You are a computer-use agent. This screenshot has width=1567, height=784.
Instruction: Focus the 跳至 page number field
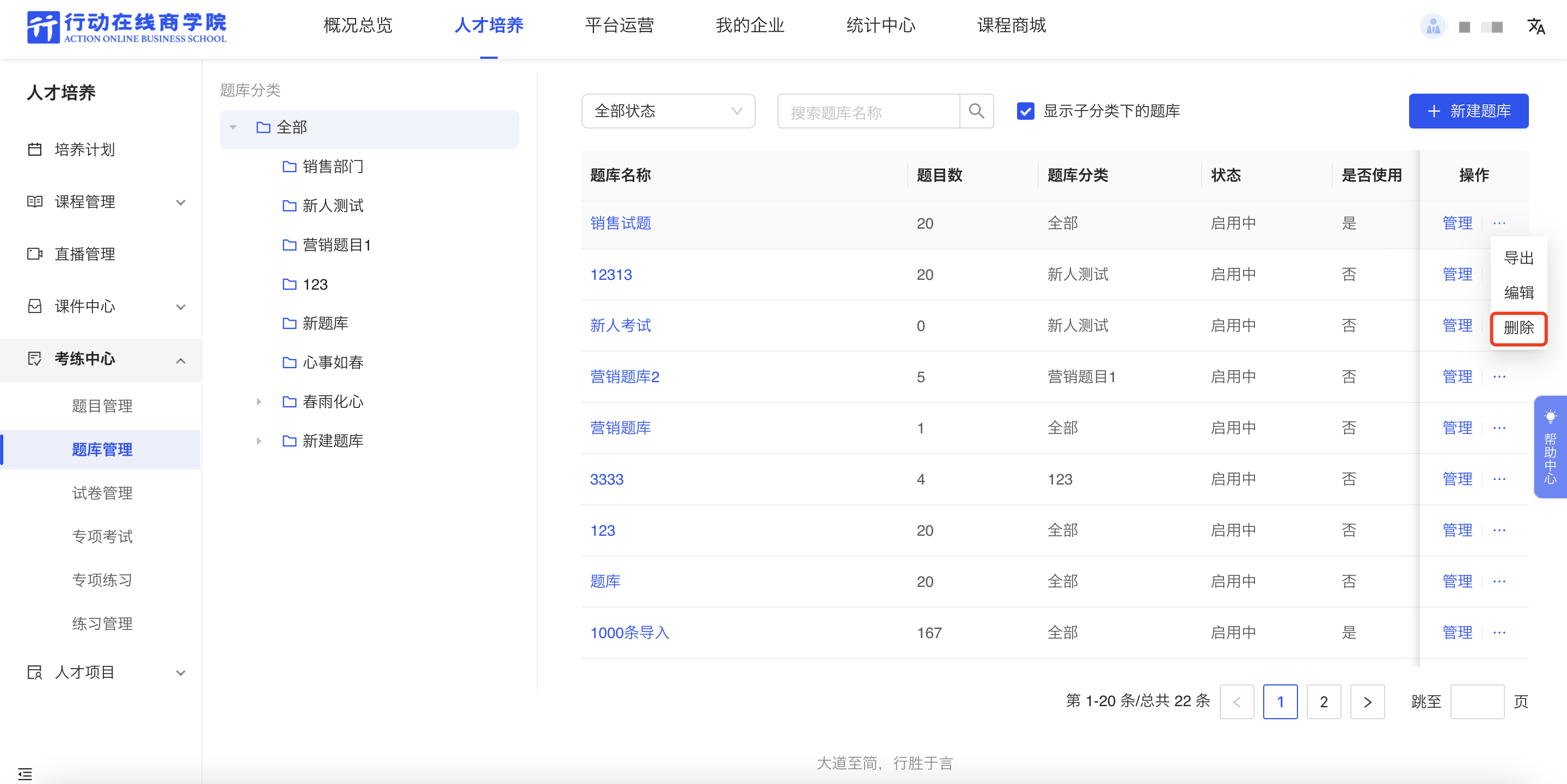1477,701
